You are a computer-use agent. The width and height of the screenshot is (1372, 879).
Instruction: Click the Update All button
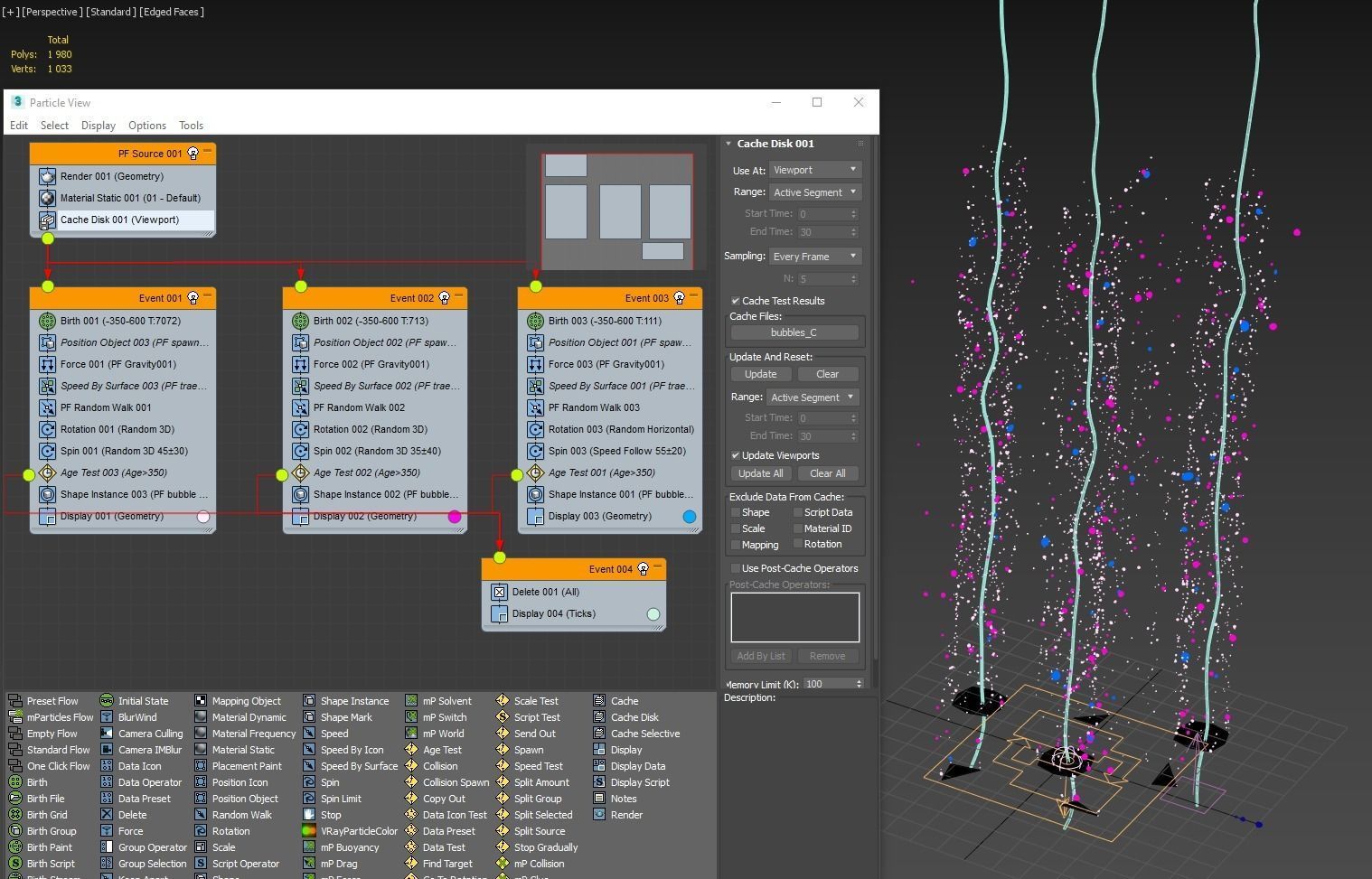click(760, 473)
